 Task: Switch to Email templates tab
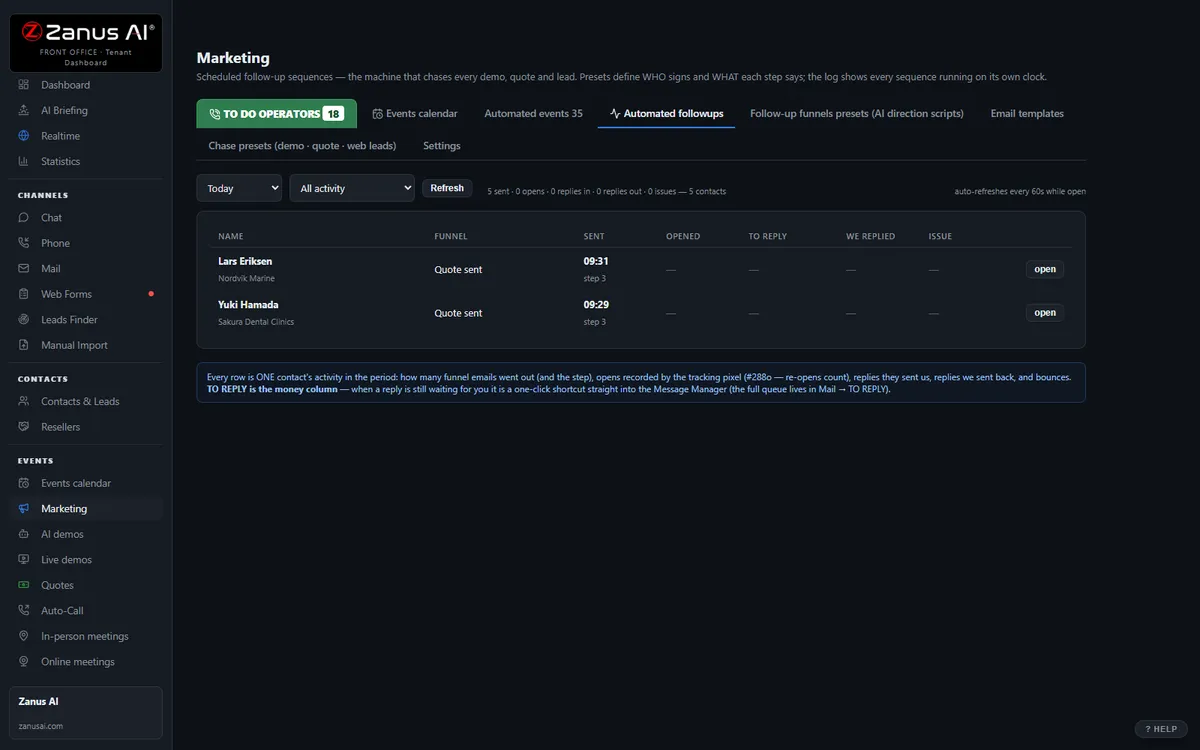tap(1027, 114)
